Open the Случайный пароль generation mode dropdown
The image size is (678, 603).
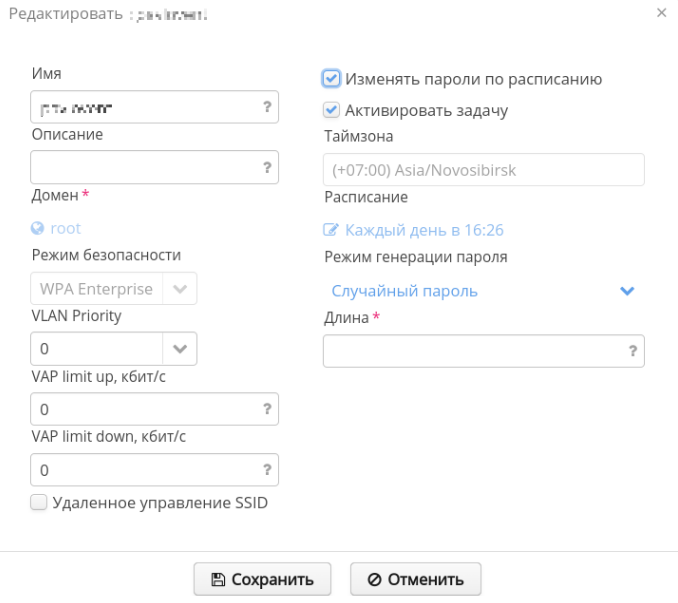pos(627,291)
